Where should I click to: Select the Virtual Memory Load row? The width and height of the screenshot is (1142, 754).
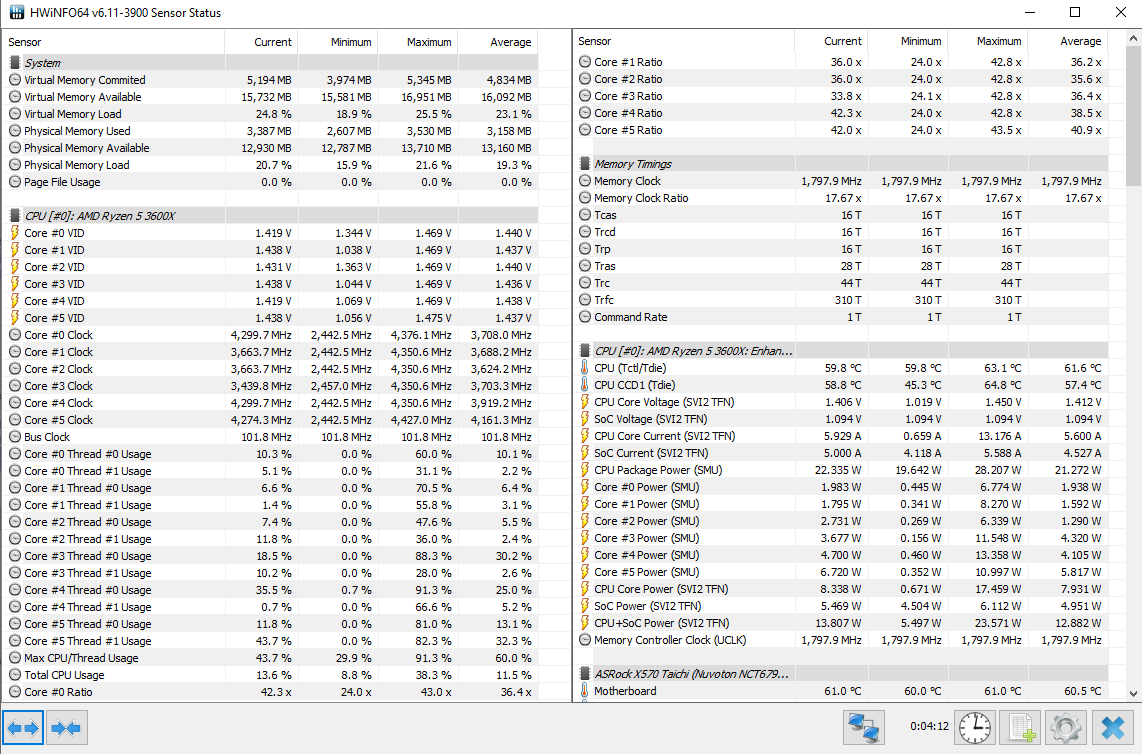[270, 114]
